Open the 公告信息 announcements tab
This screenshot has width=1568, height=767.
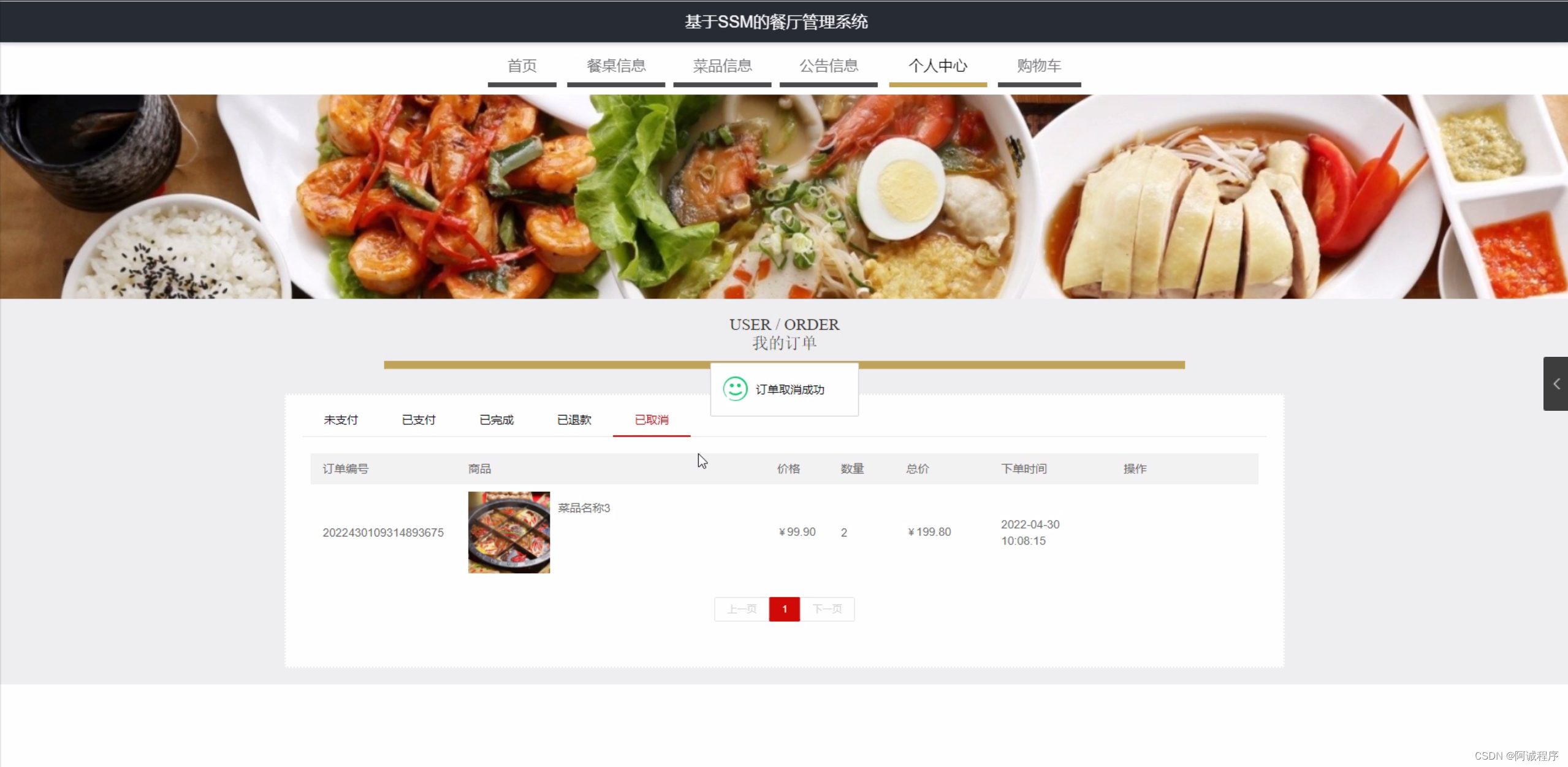tap(829, 66)
